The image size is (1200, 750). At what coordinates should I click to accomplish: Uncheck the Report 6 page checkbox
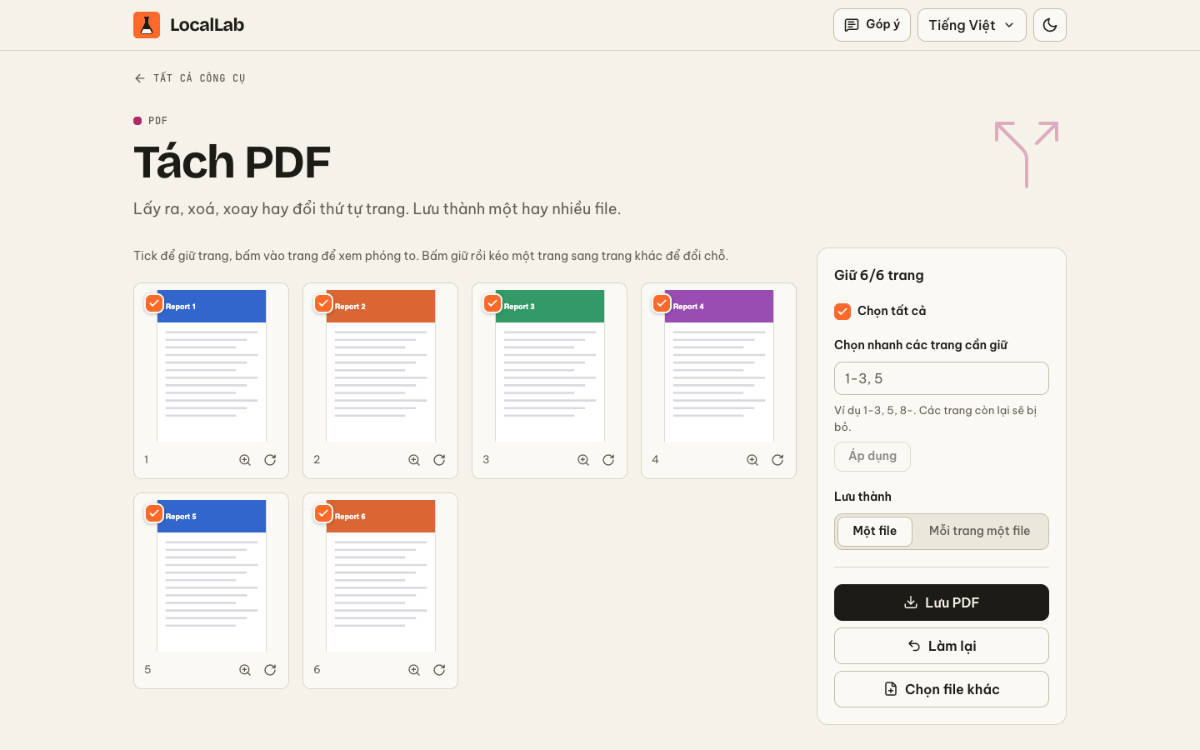[323, 513]
